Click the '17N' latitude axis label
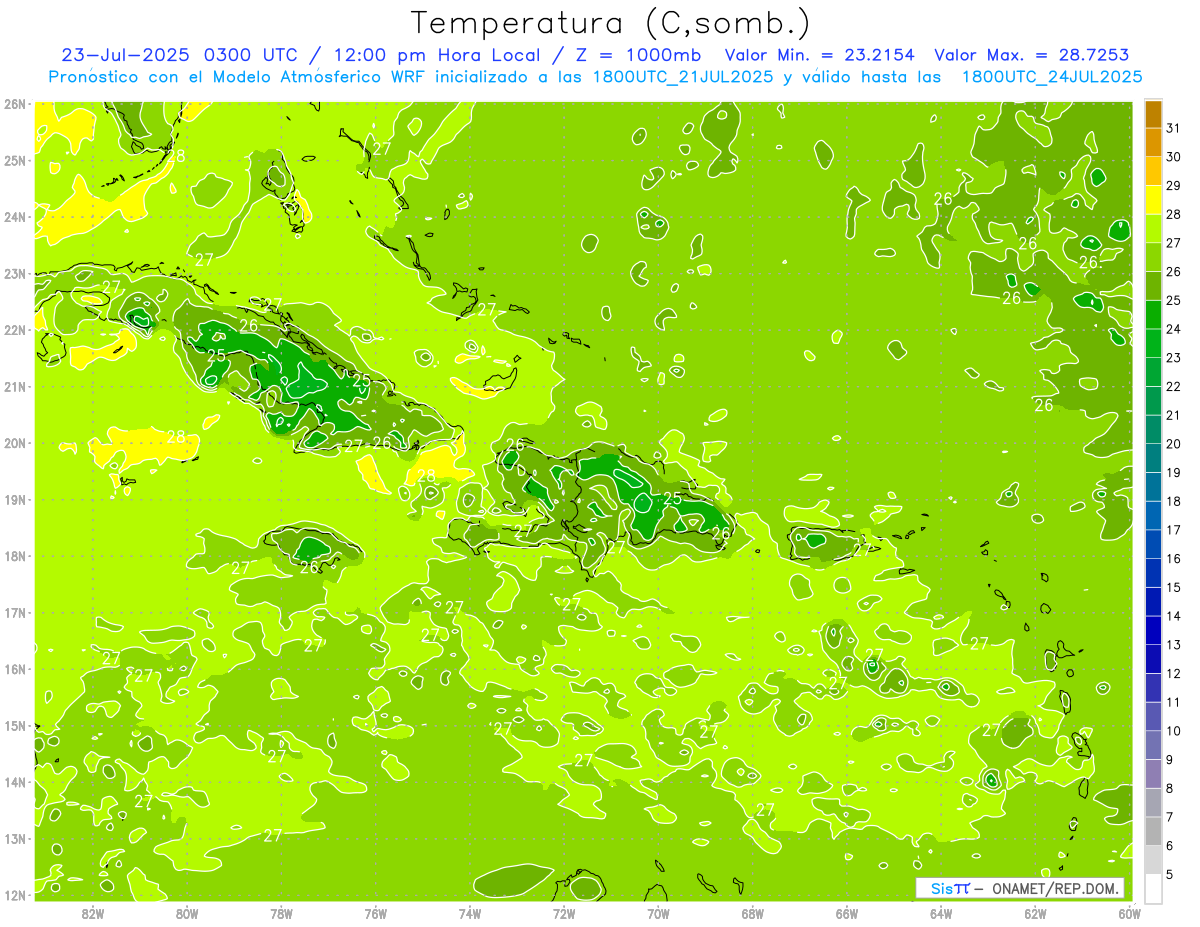The width and height of the screenshot is (1200, 927). tap(15, 613)
